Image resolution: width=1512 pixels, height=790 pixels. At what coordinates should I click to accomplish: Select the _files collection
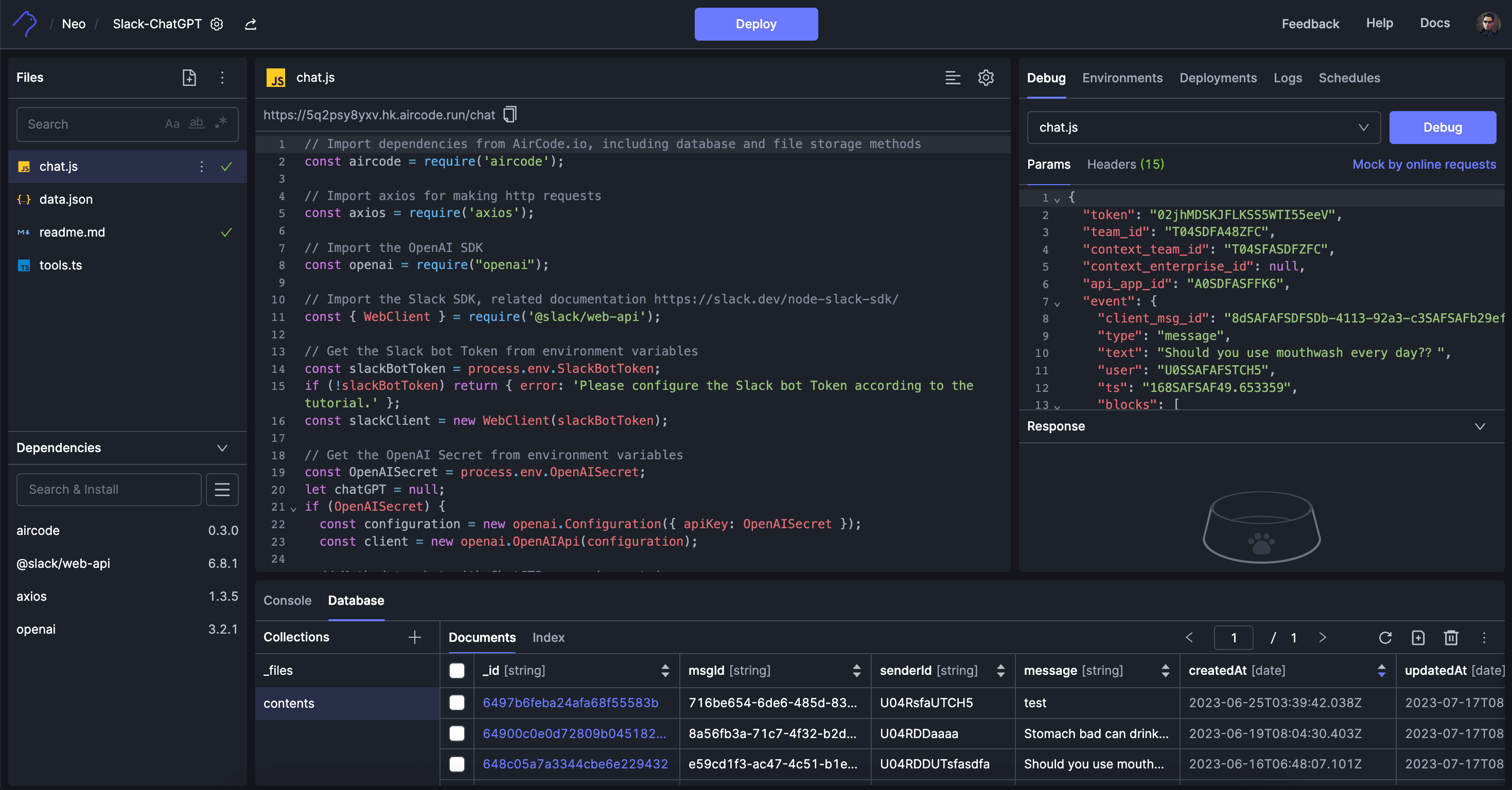347,670
